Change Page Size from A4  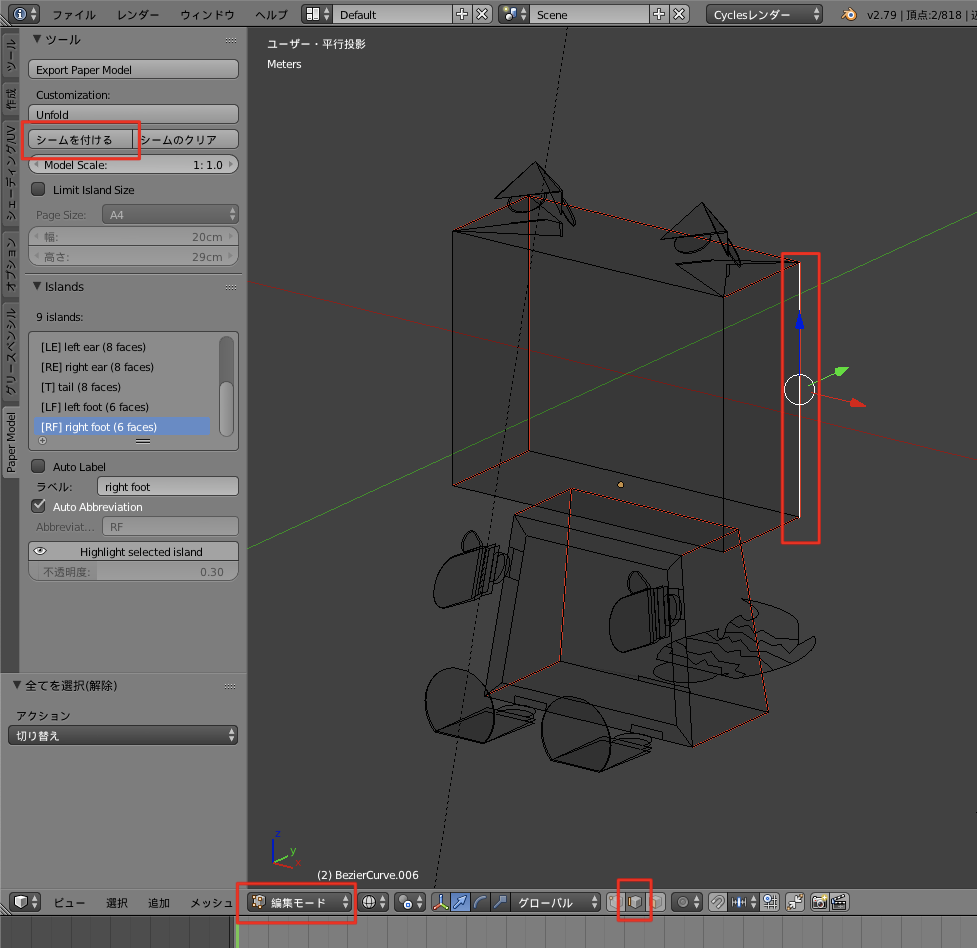pos(169,214)
